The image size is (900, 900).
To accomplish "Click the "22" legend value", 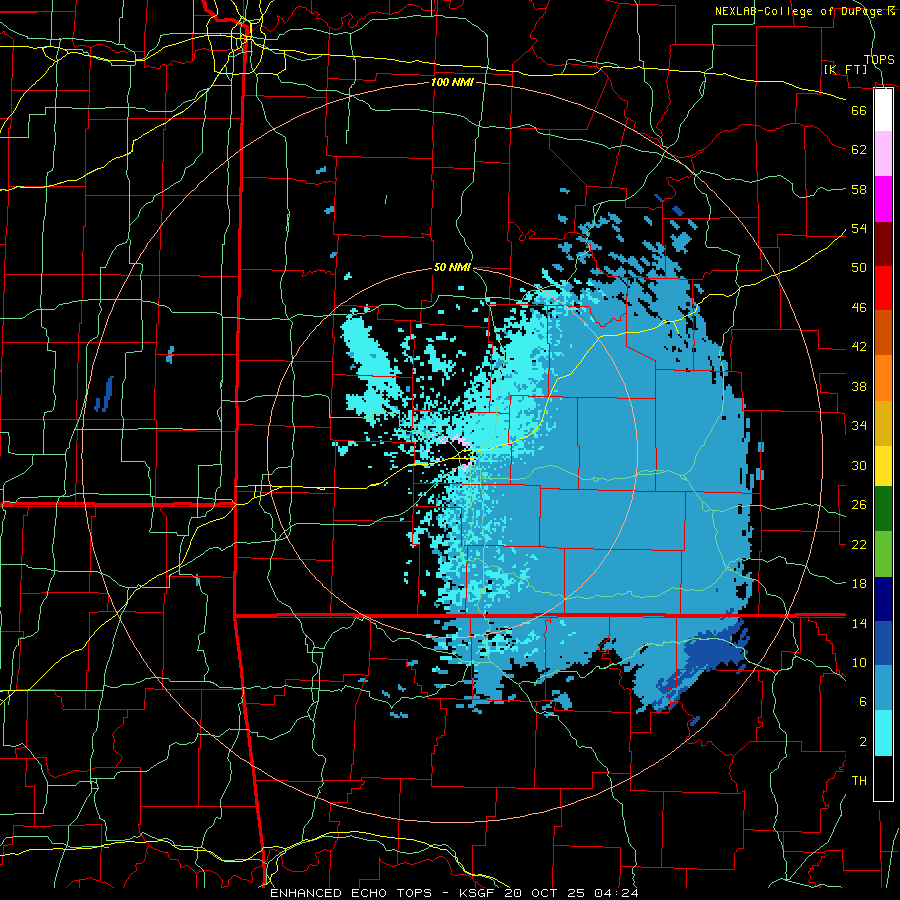I will tap(859, 544).
